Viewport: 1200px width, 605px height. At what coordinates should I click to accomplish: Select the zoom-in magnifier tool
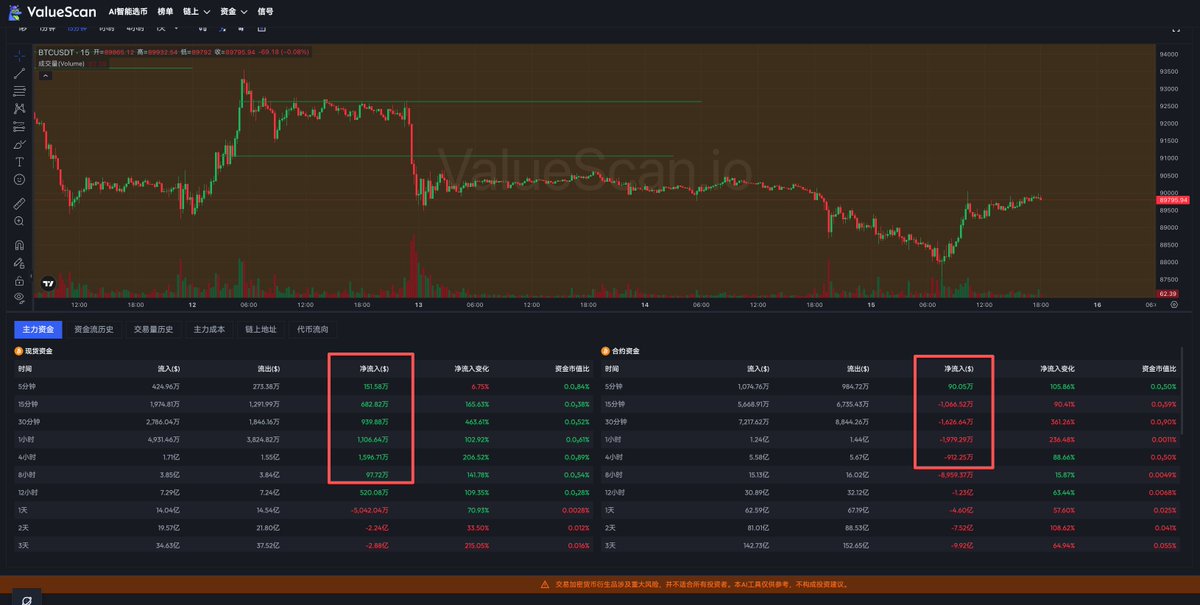point(19,221)
